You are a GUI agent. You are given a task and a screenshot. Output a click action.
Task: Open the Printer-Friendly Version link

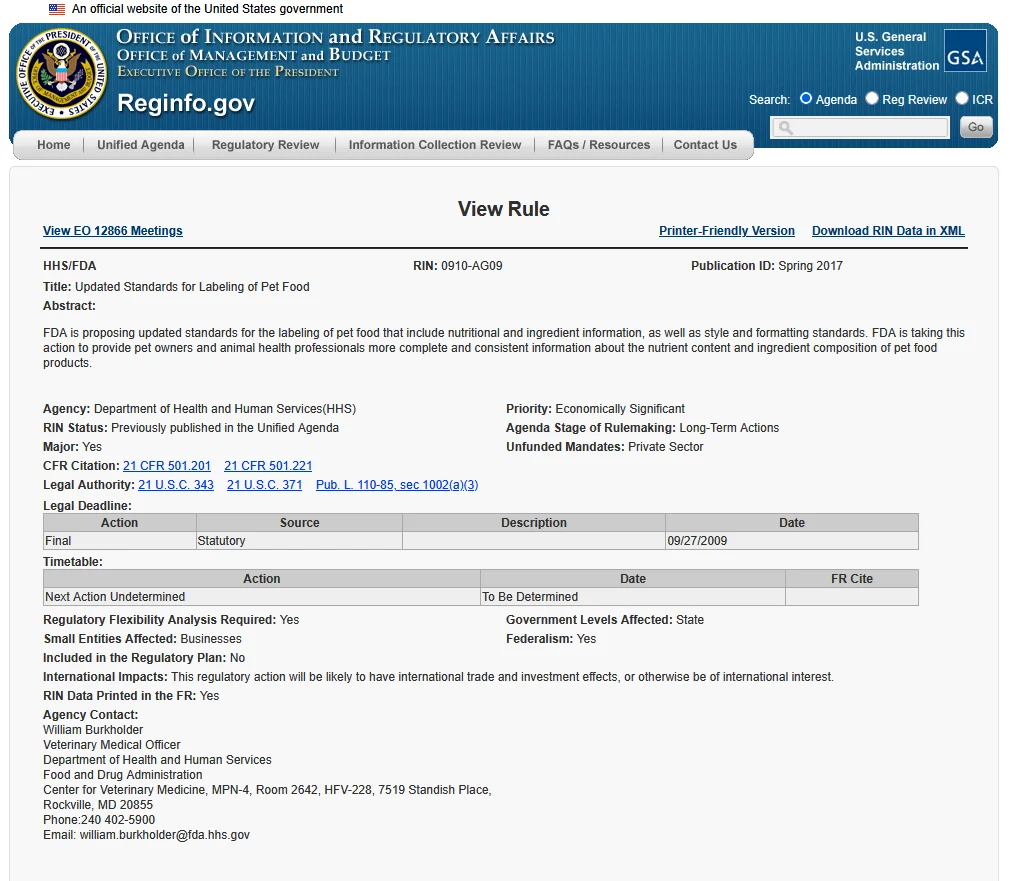[x=727, y=231]
